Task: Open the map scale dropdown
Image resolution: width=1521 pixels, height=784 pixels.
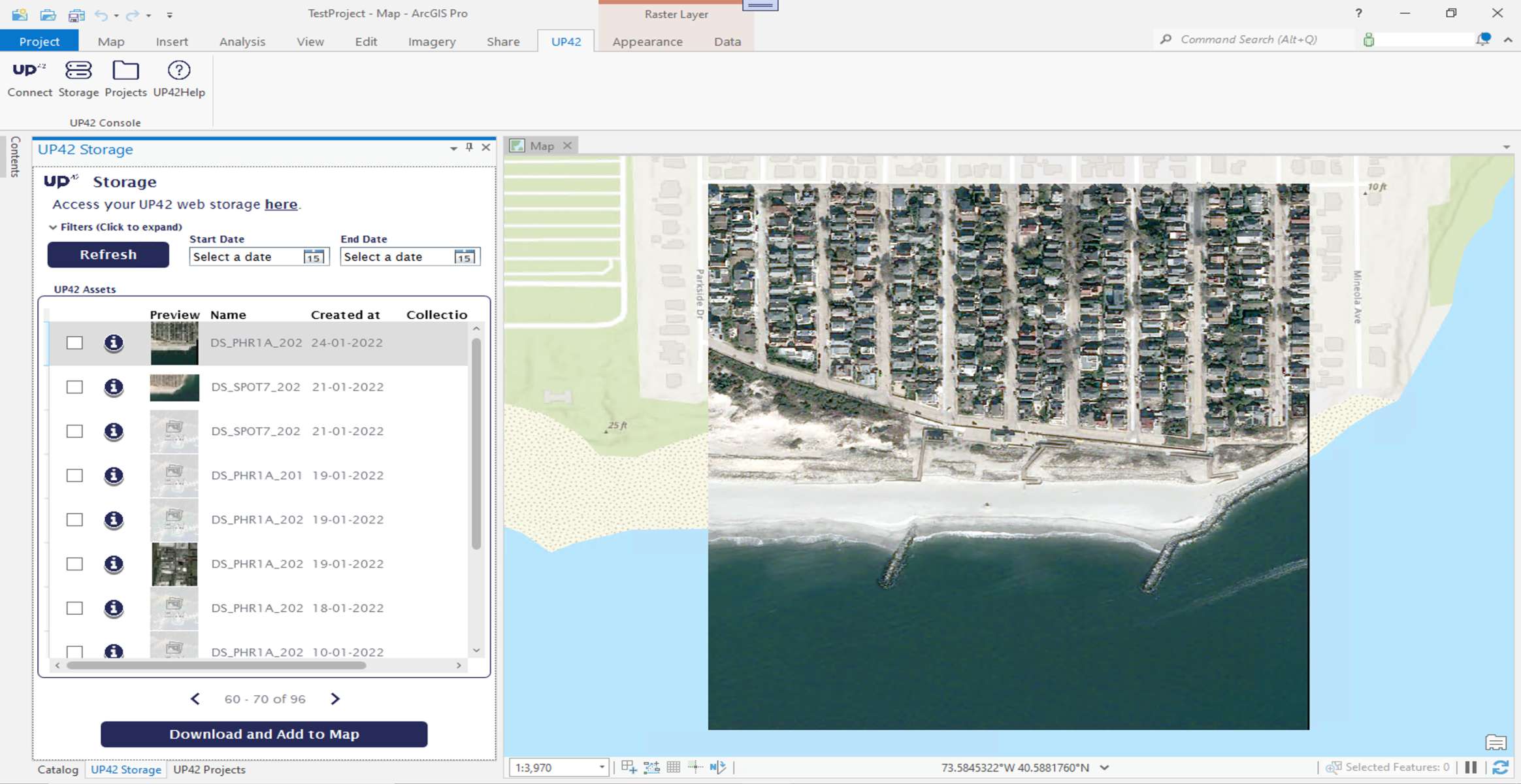Action: [602, 767]
